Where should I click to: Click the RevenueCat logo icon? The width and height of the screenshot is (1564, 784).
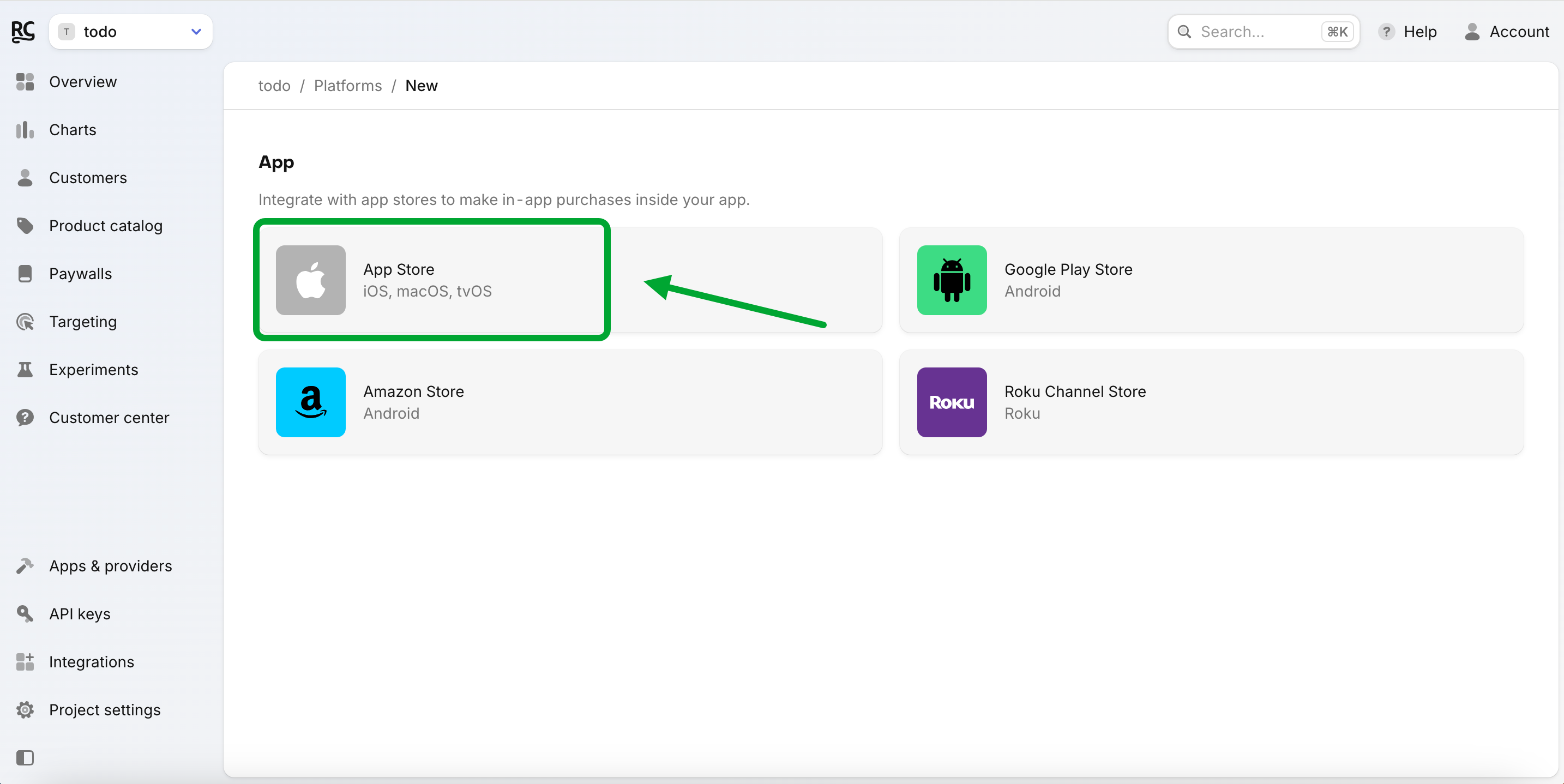point(23,32)
